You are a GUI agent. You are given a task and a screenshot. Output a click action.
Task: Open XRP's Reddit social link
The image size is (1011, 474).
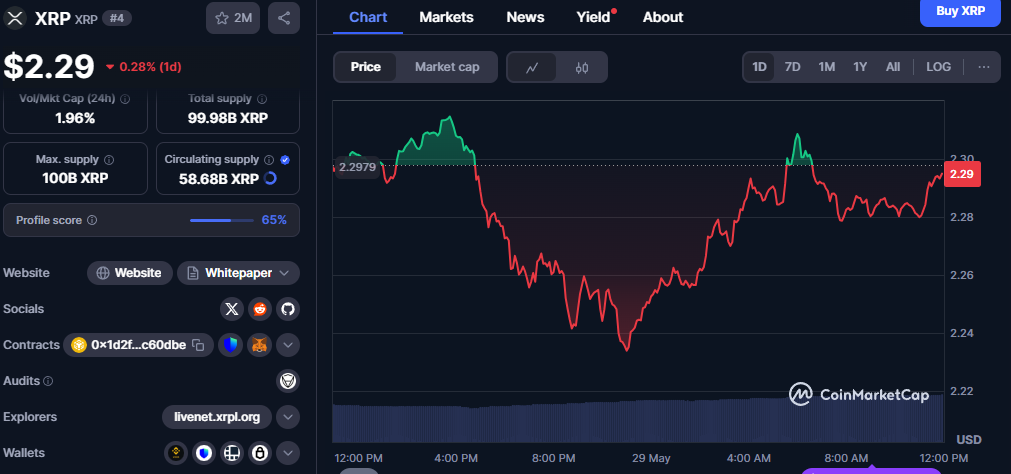(260, 309)
